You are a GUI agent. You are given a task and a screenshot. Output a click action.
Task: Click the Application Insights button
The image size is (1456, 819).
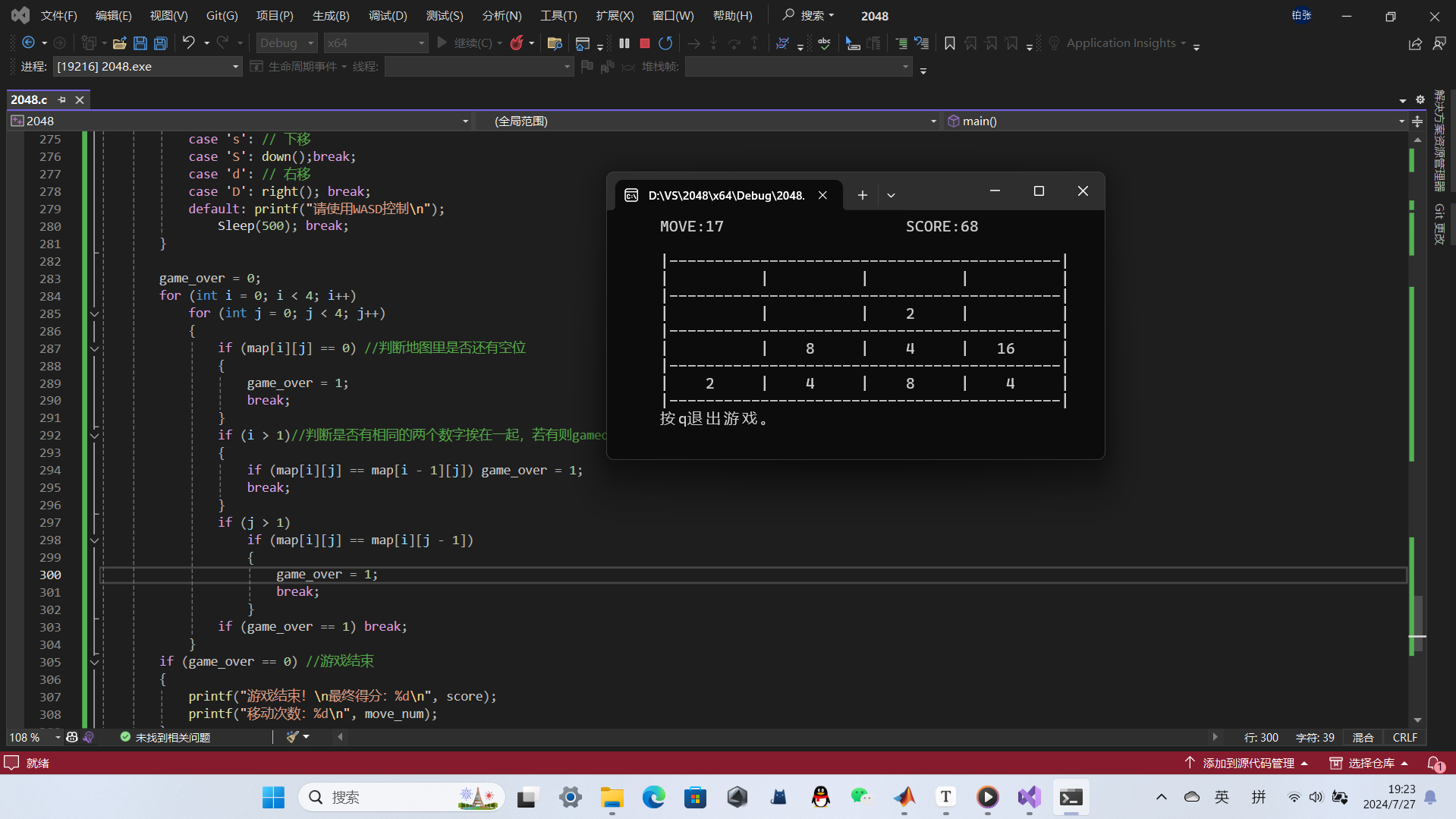[1115, 43]
